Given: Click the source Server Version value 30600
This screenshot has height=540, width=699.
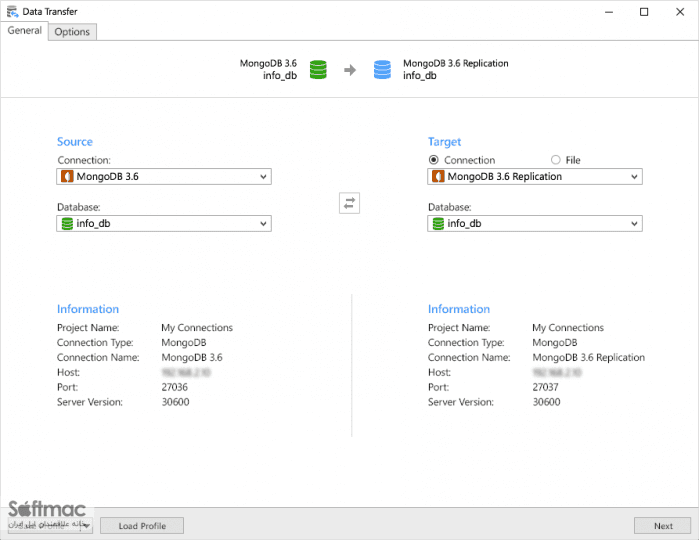Looking at the screenshot, I should (175, 402).
